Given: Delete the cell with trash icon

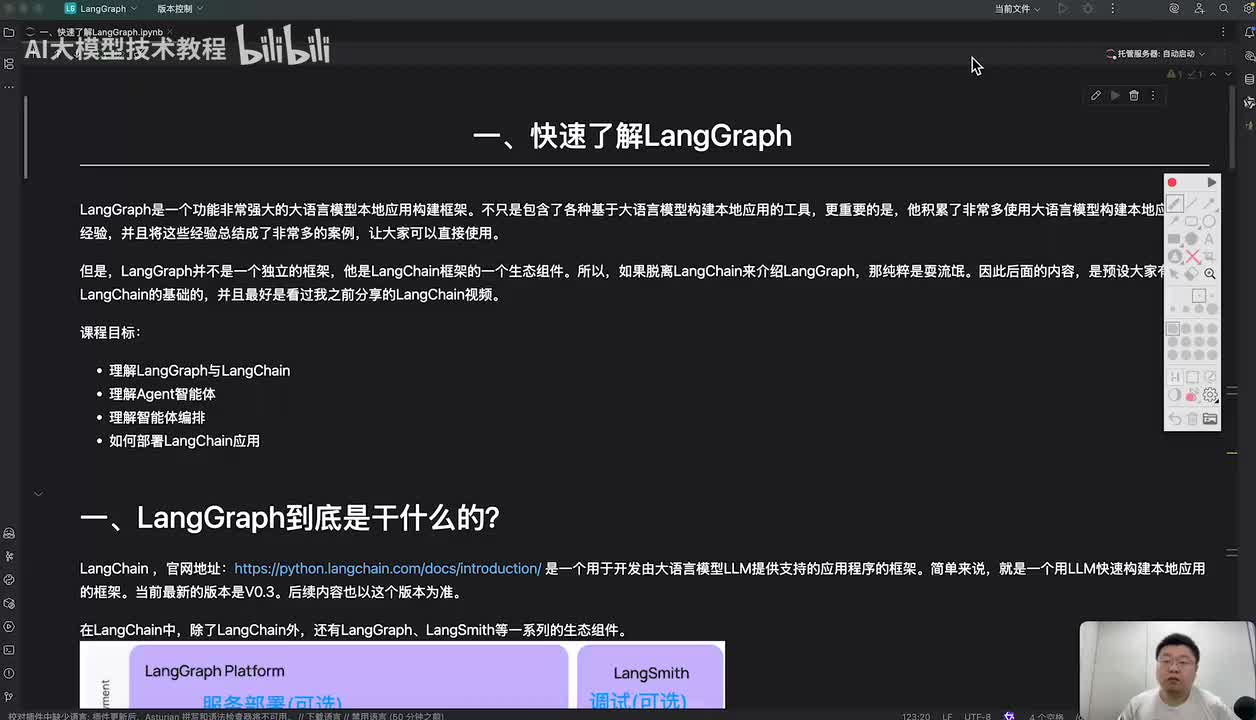Looking at the screenshot, I should 1134,96.
